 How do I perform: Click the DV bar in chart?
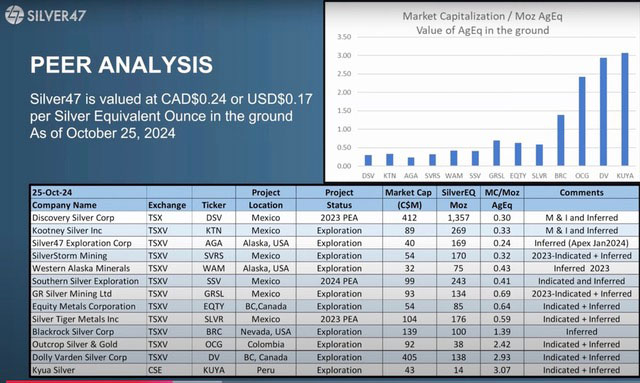tap(603, 111)
